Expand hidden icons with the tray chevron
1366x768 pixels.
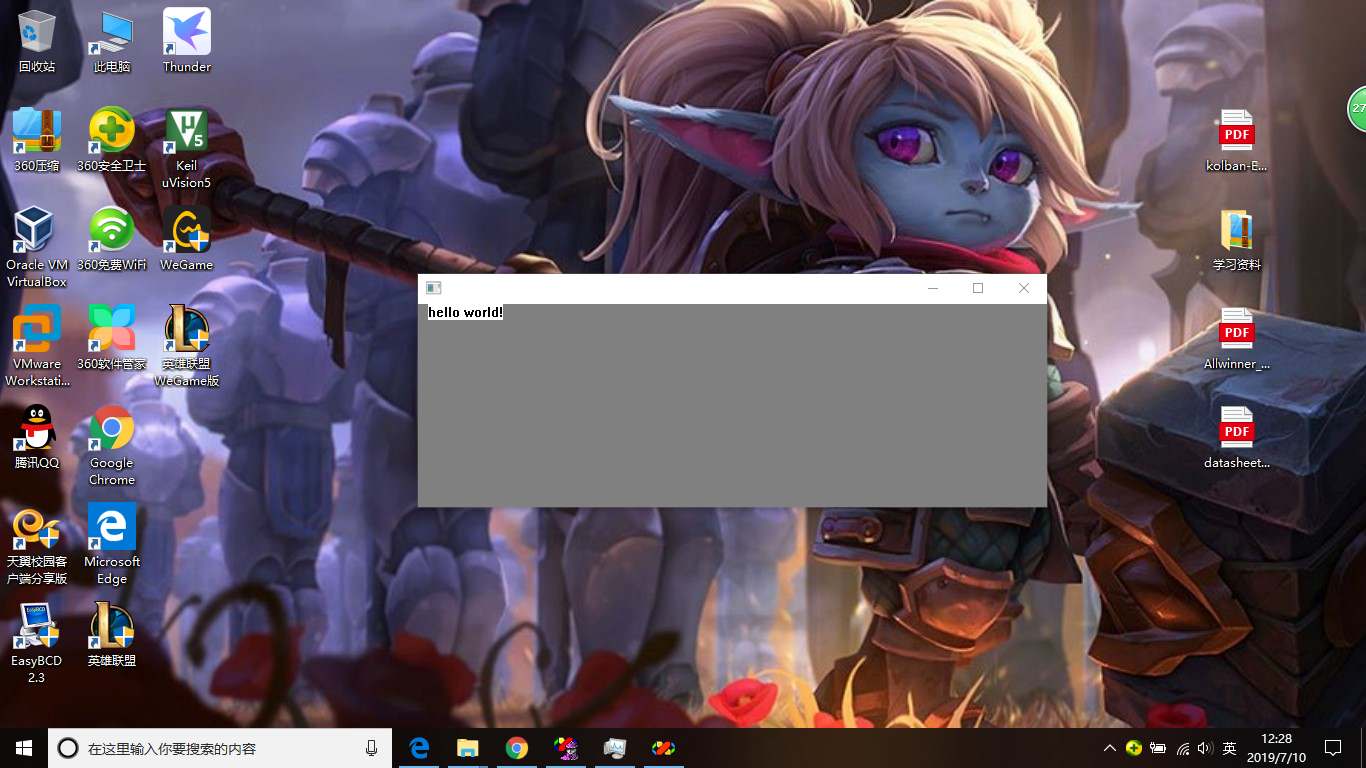tap(1110, 748)
